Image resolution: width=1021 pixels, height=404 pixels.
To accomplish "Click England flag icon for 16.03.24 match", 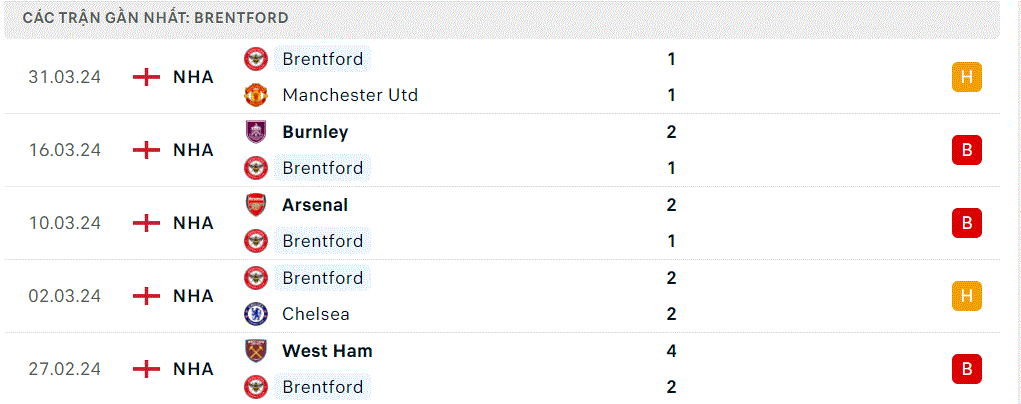I will pyautogui.click(x=147, y=151).
